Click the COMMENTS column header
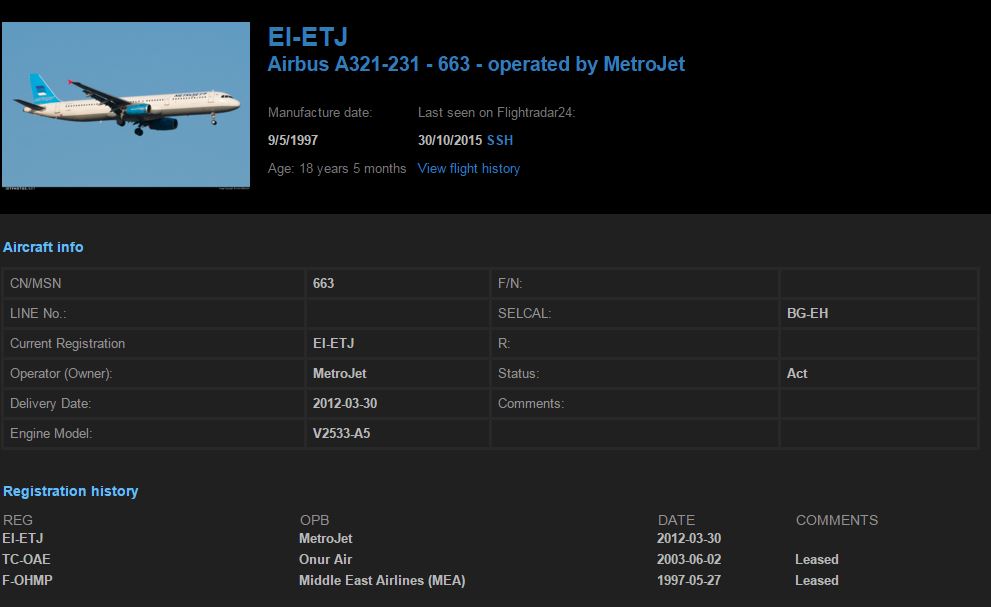Viewport: 991px width, 607px height. click(836, 520)
